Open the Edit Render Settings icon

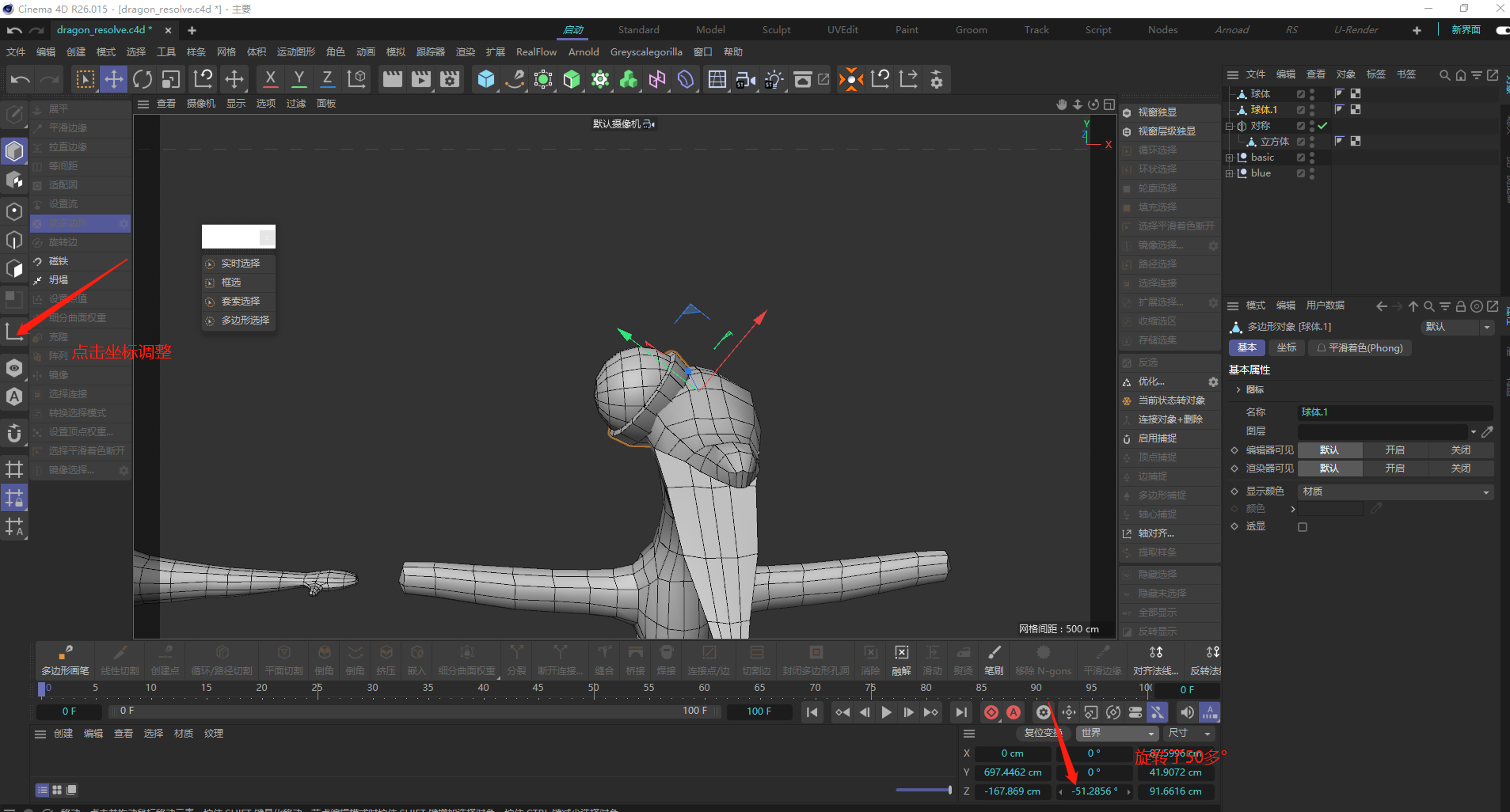click(x=450, y=79)
